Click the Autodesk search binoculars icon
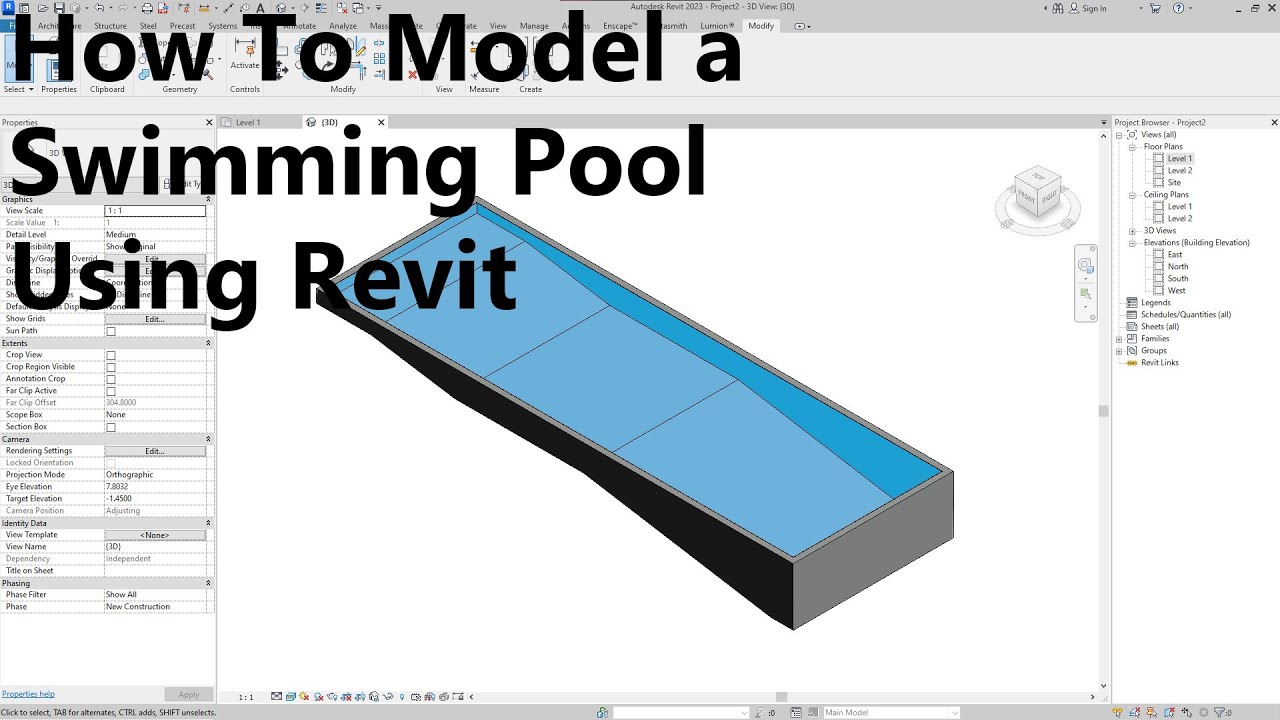 tap(1058, 8)
